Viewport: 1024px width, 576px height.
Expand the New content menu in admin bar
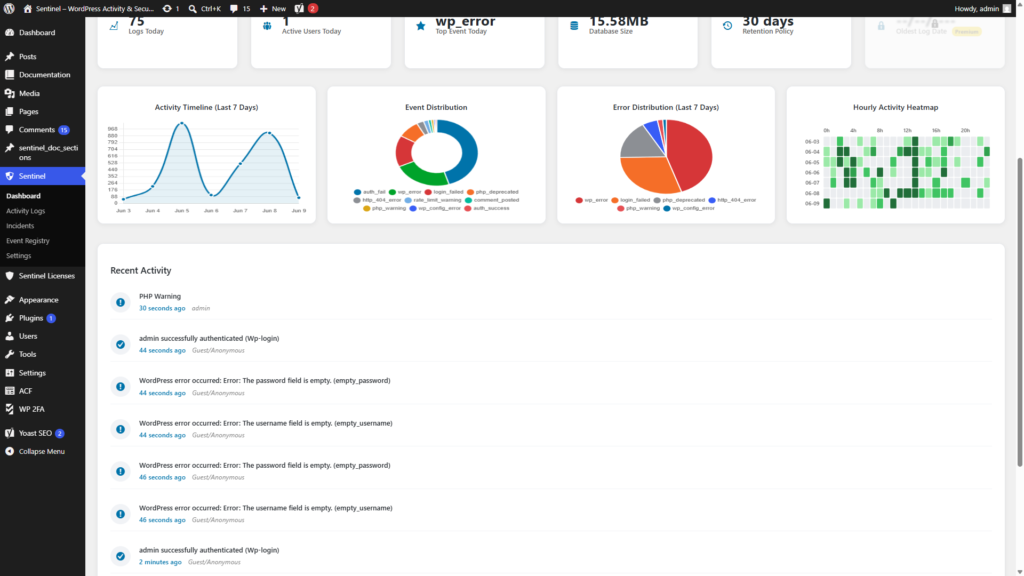(273, 8)
